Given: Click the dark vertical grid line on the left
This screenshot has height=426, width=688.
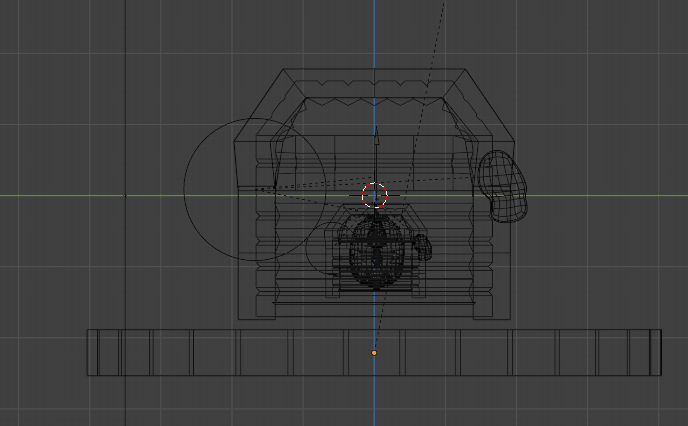Looking at the screenshot, I should click(x=124, y=100).
